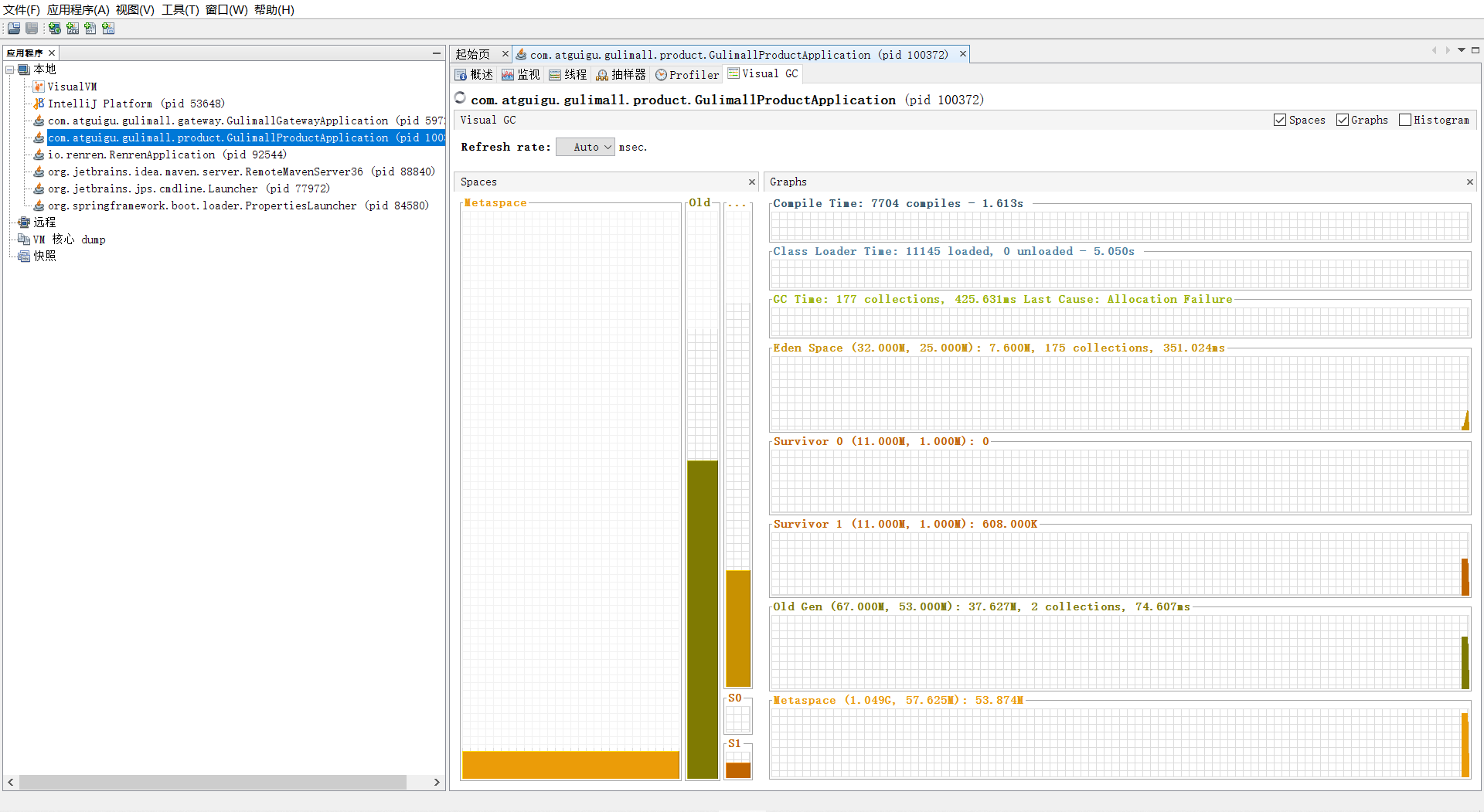Click the Java icon on GulimallProductApplication tab
1484x812 pixels.
pos(522,54)
